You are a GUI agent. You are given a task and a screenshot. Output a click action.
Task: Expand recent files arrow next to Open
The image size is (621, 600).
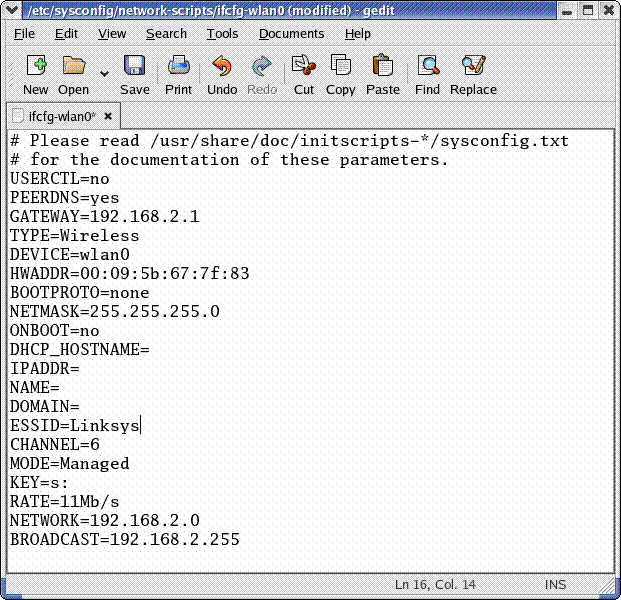pos(104,74)
